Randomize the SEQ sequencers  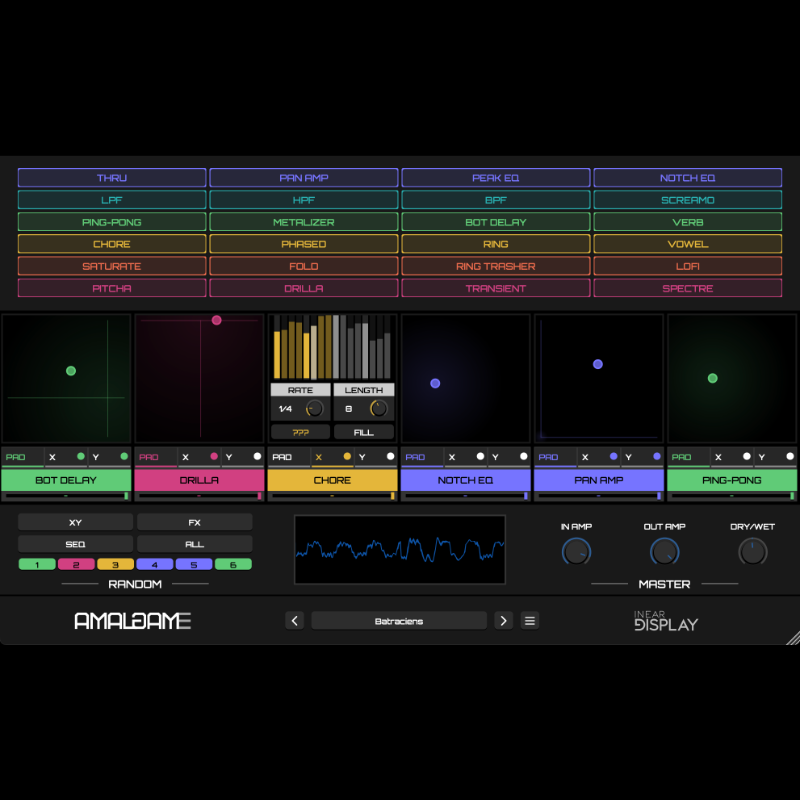coord(76,544)
